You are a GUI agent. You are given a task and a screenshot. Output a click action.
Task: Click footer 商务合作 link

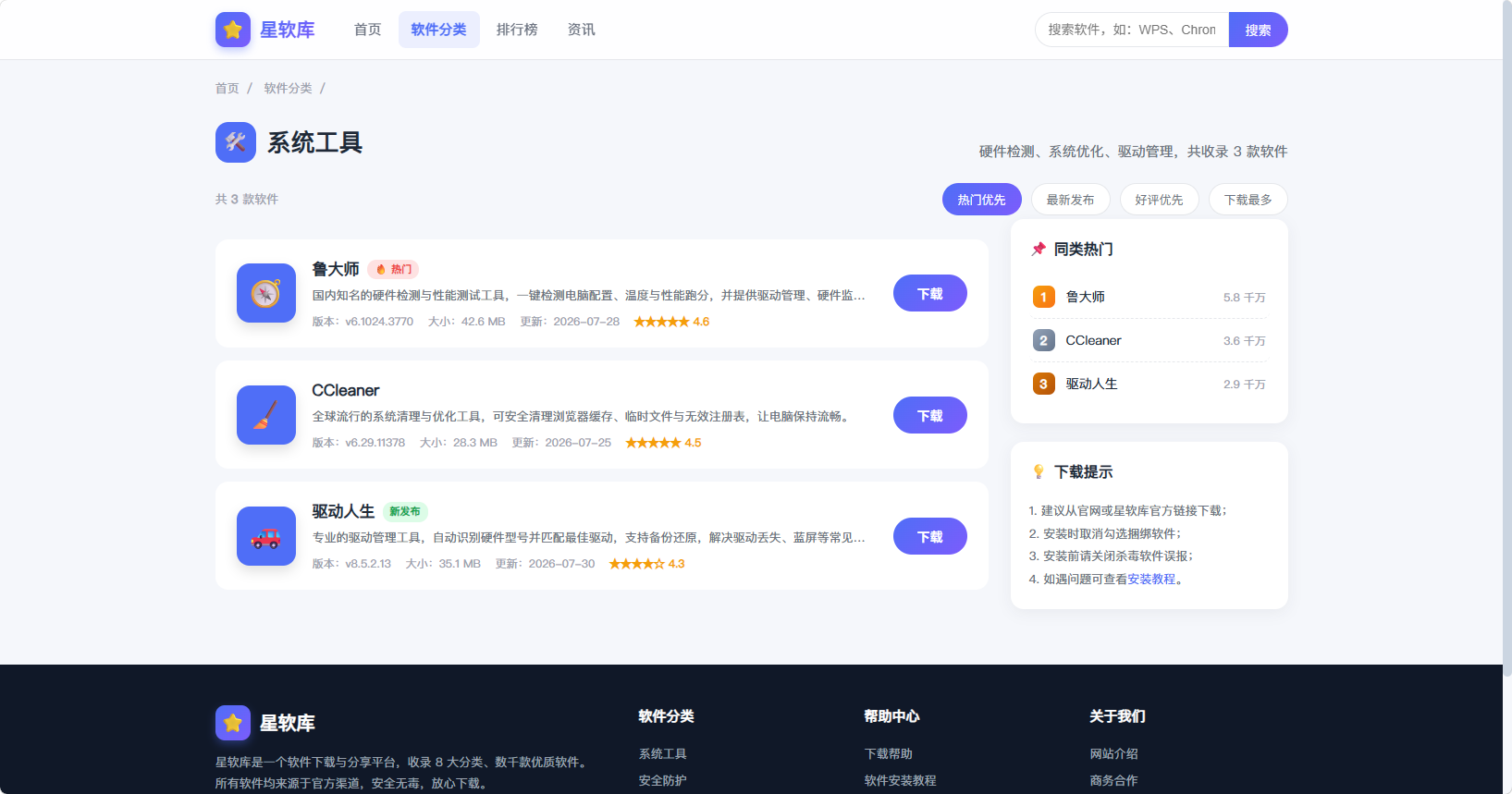click(x=1114, y=781)
